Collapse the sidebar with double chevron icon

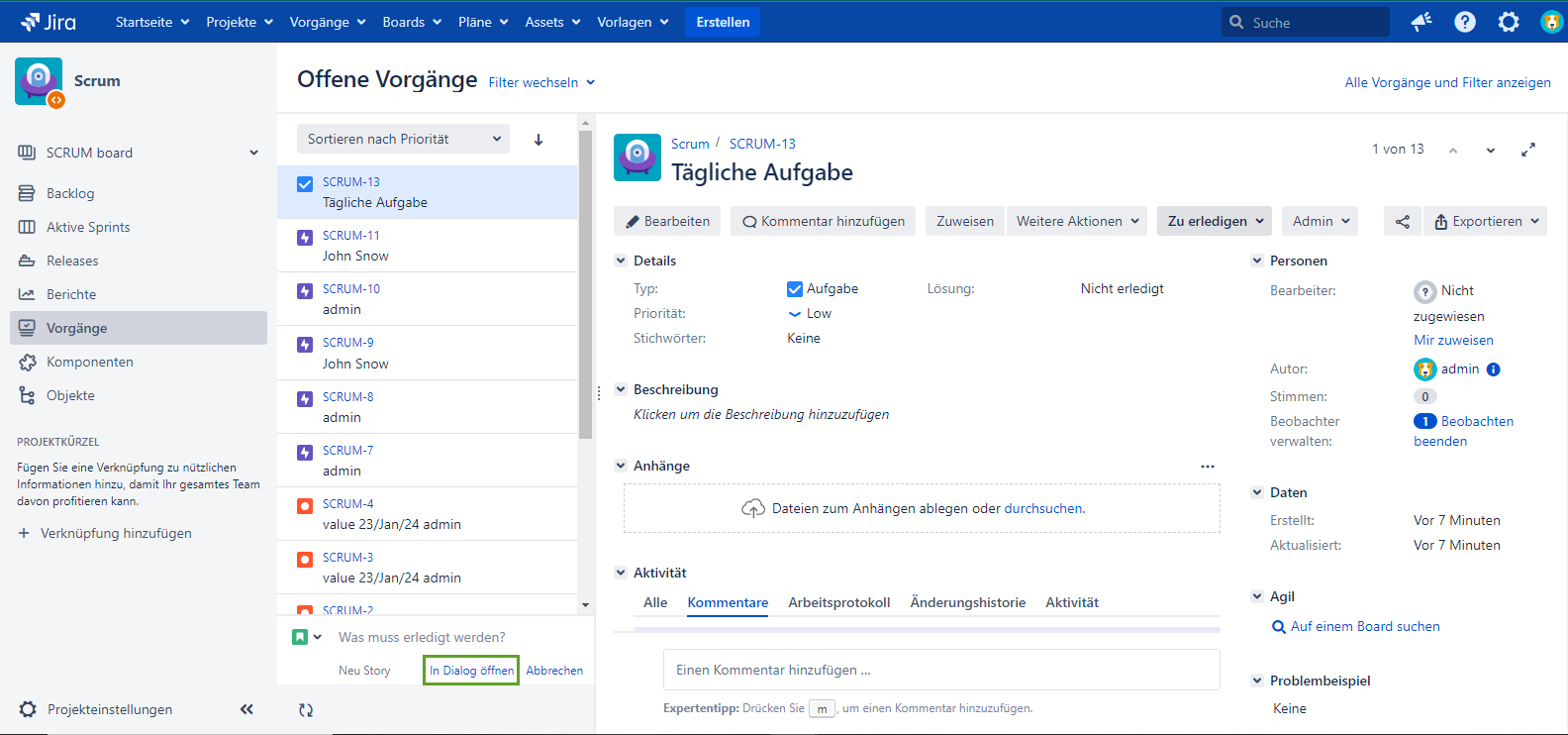pos(246,709)
